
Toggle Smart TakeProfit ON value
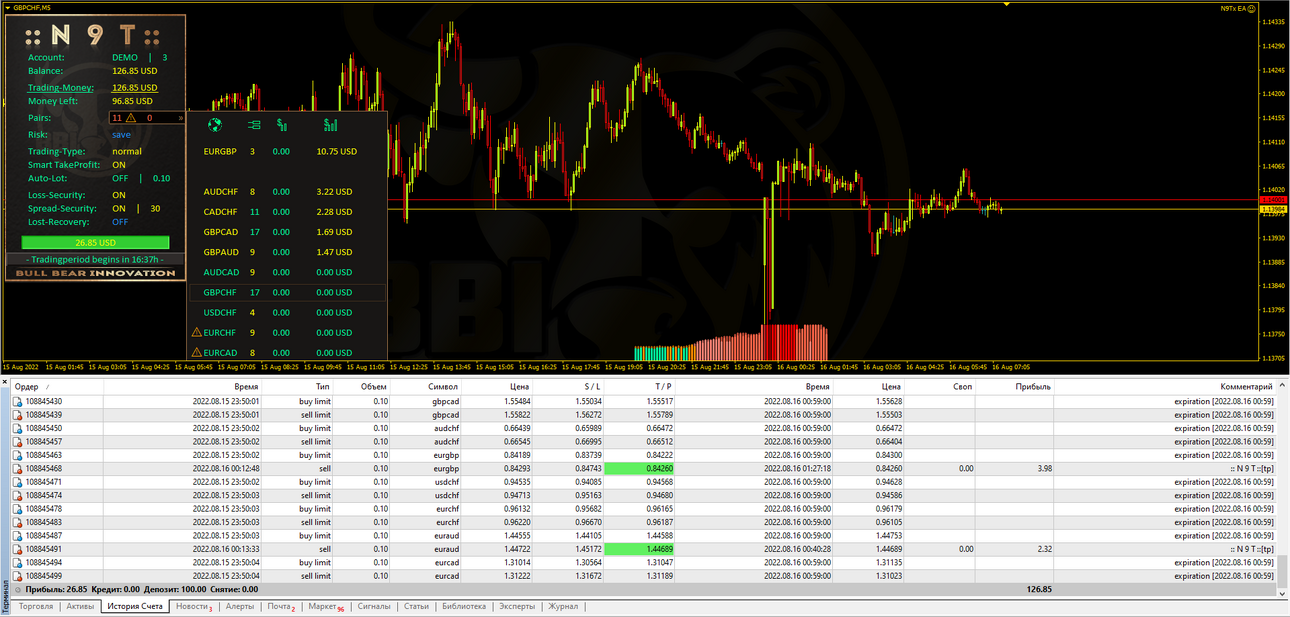(119, 165)
